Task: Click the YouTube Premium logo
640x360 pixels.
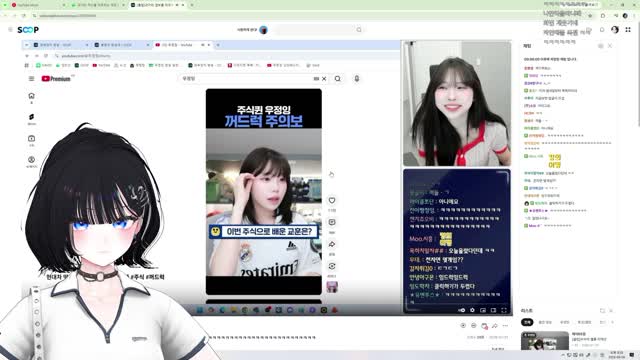Action: (56, 78)
